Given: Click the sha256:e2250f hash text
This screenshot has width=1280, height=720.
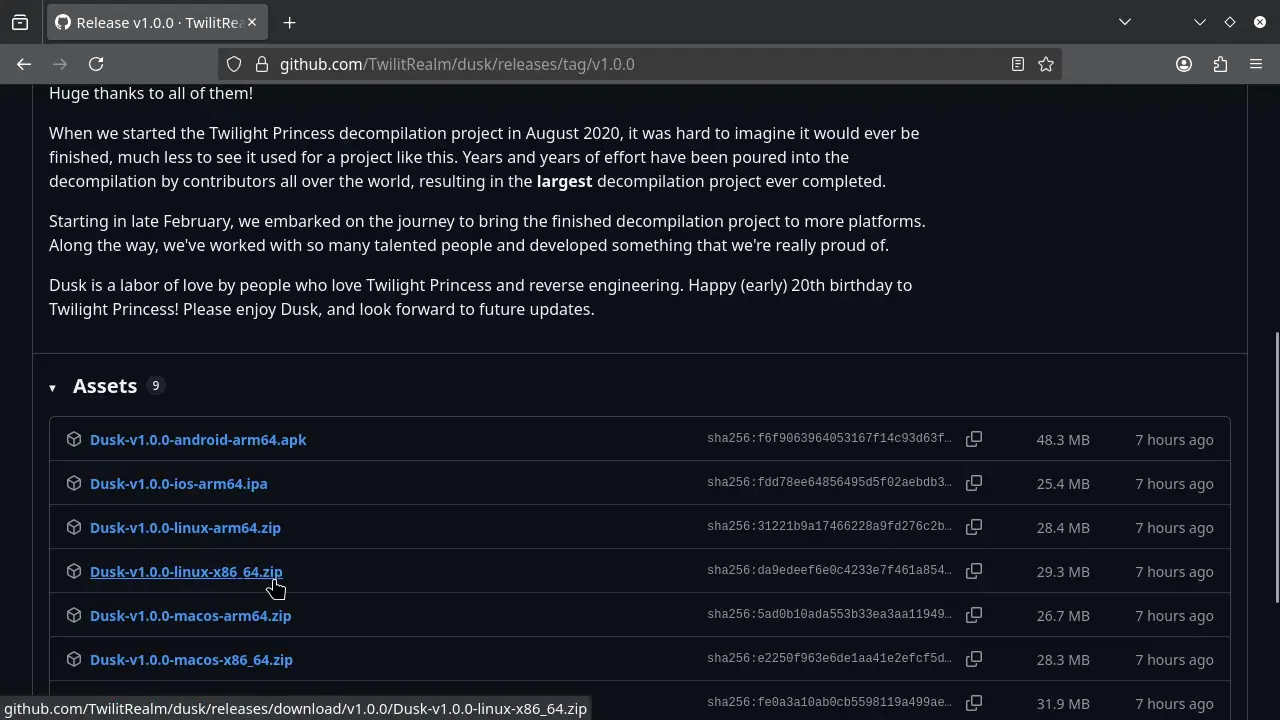Looking at the screenshot, I should pyautogui.click(x=829, y=659).
